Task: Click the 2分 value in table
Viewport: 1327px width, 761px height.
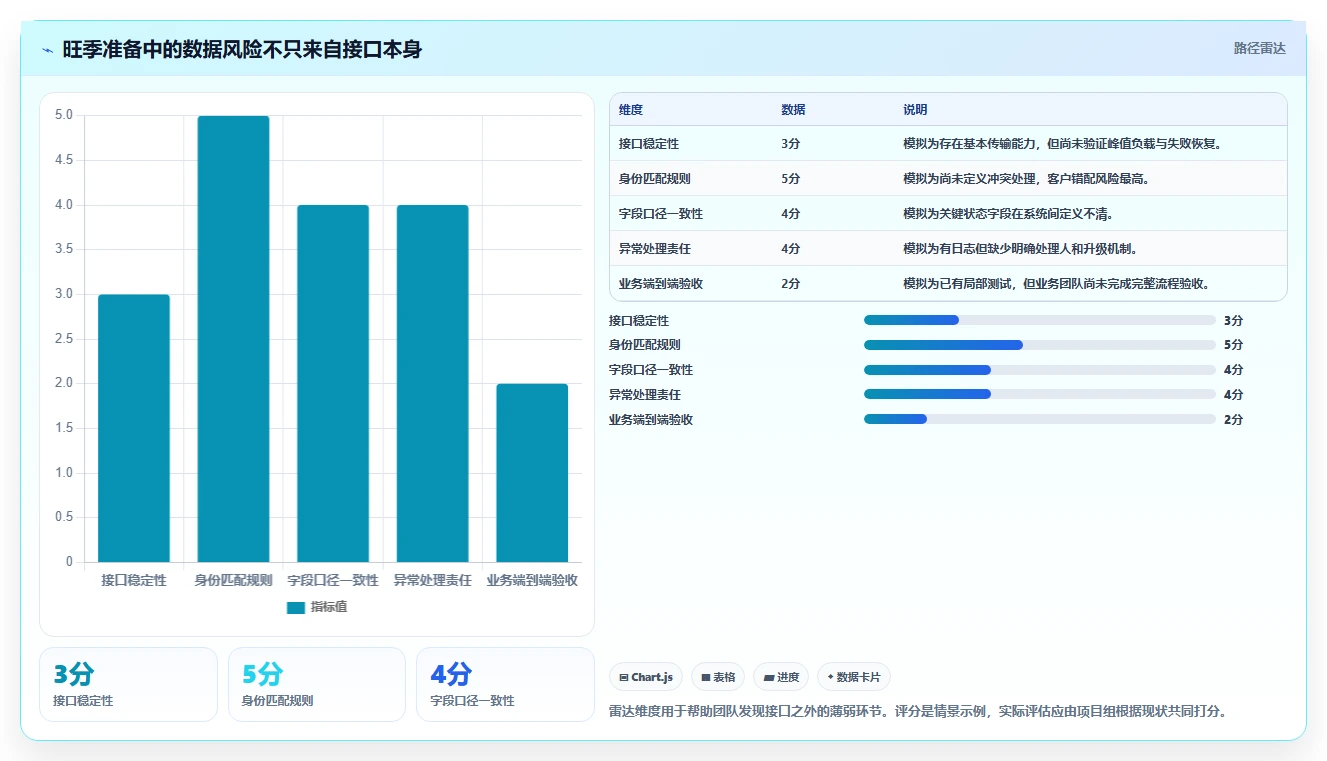Action: [790, 284]
